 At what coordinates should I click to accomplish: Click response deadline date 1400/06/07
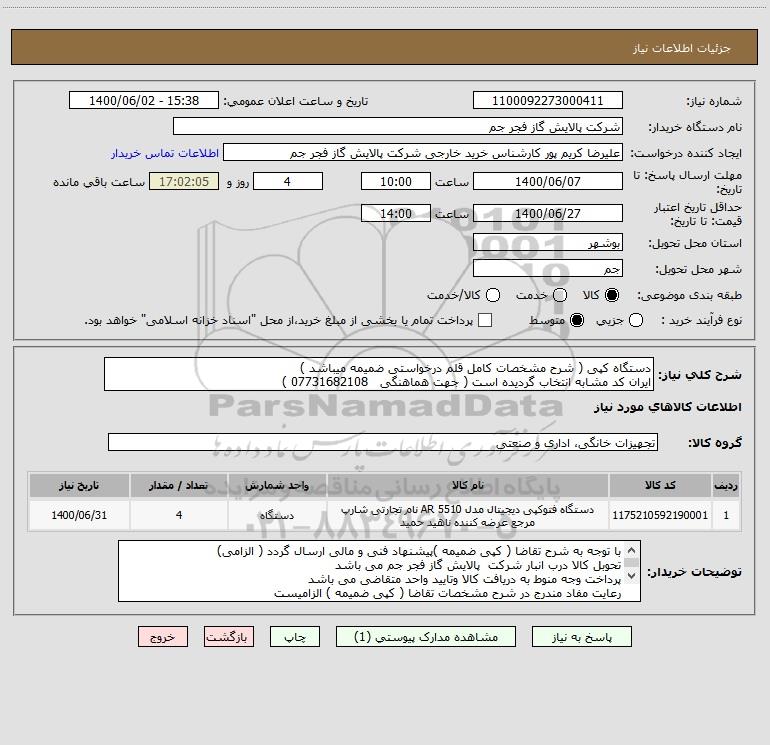point(548,181)
